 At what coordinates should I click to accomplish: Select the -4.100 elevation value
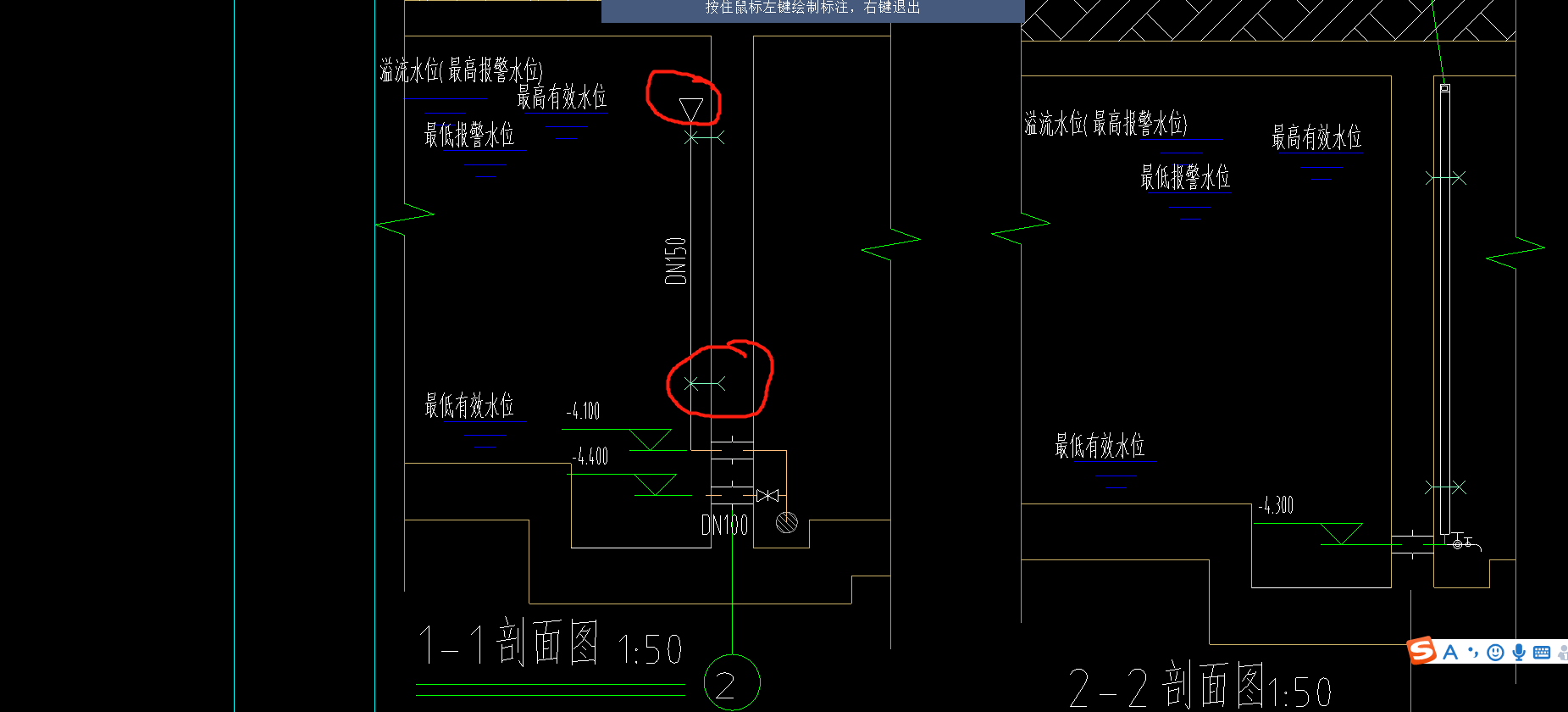[583, 411]
